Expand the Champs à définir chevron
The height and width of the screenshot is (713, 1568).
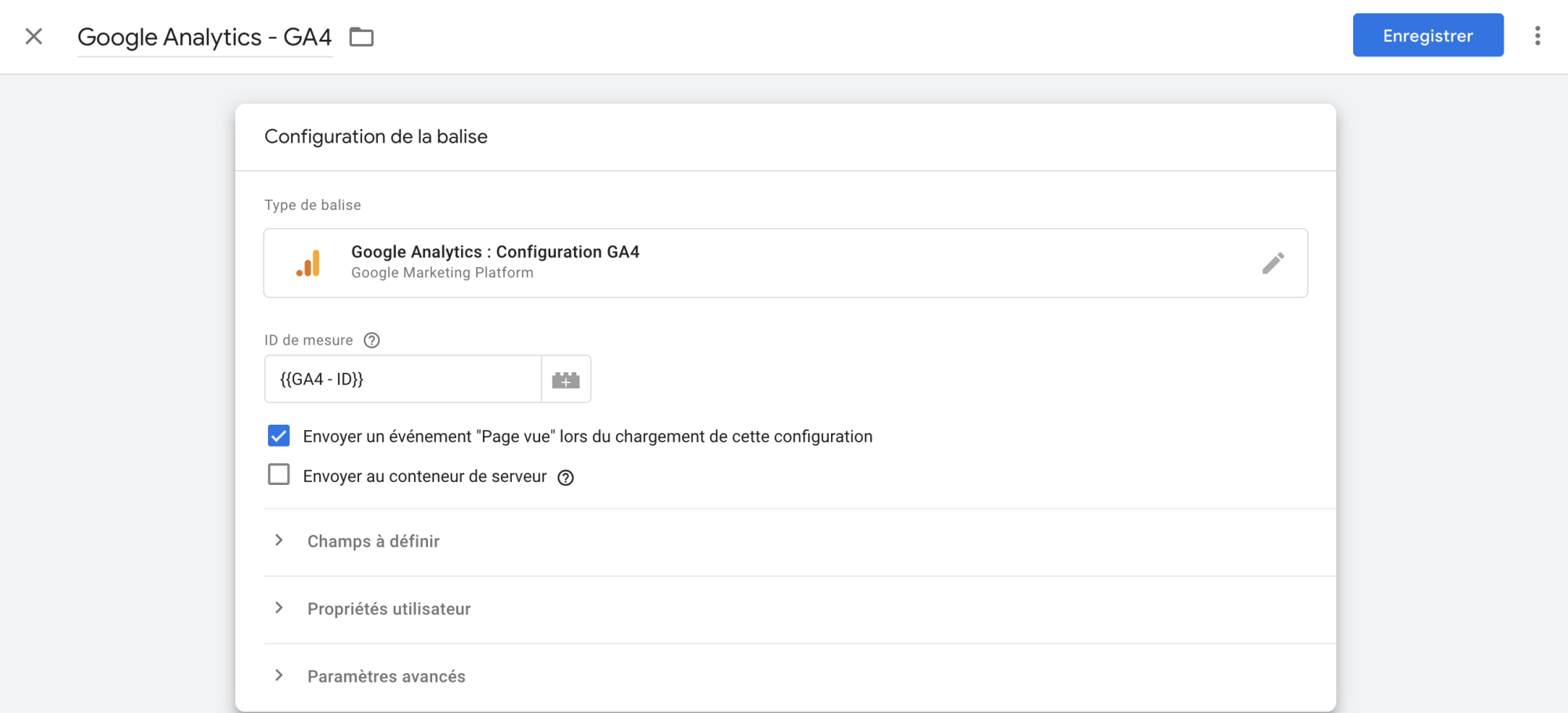pos(279,541)
